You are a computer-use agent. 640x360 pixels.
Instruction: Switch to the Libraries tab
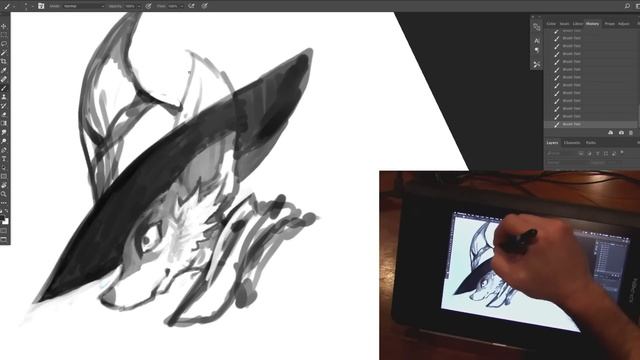[x=578, y=24]
